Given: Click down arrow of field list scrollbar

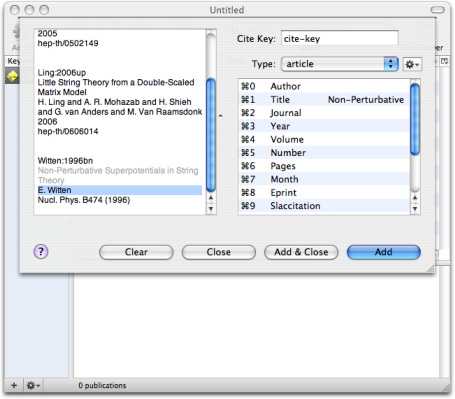Looking at the screenshot, I should click(415, 209).
